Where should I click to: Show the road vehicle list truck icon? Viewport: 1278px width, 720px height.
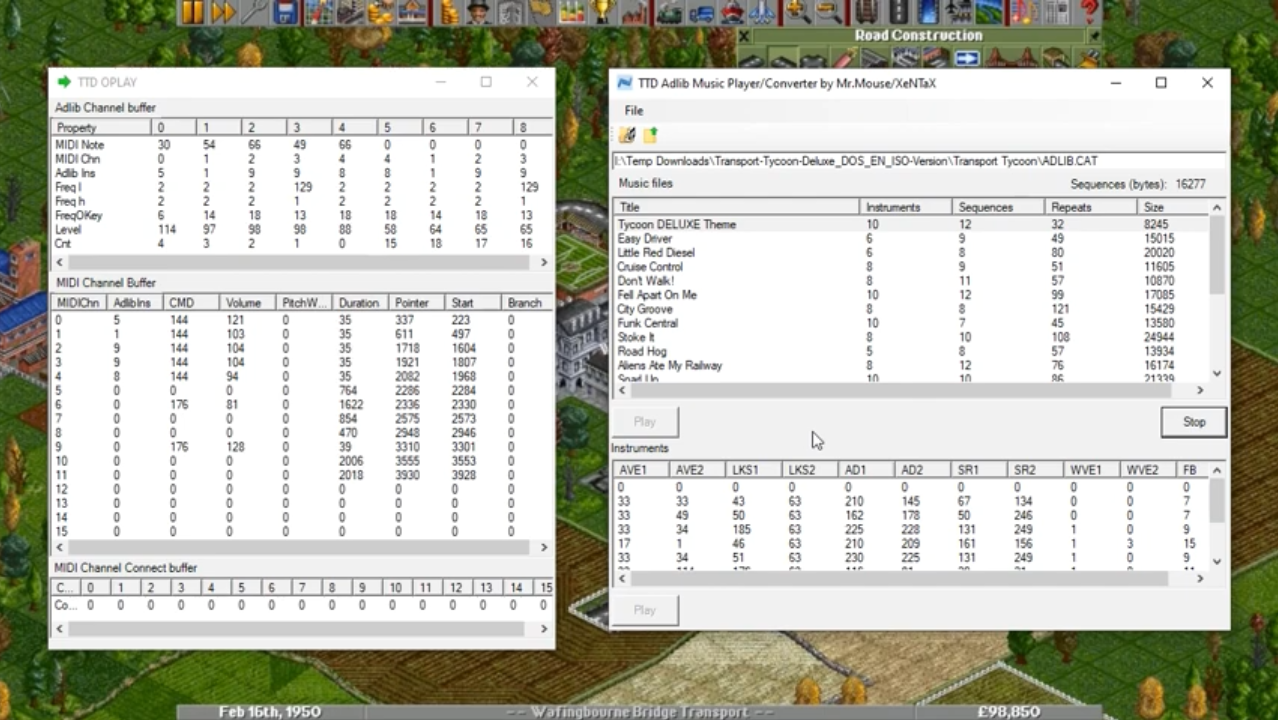(701, 12)
